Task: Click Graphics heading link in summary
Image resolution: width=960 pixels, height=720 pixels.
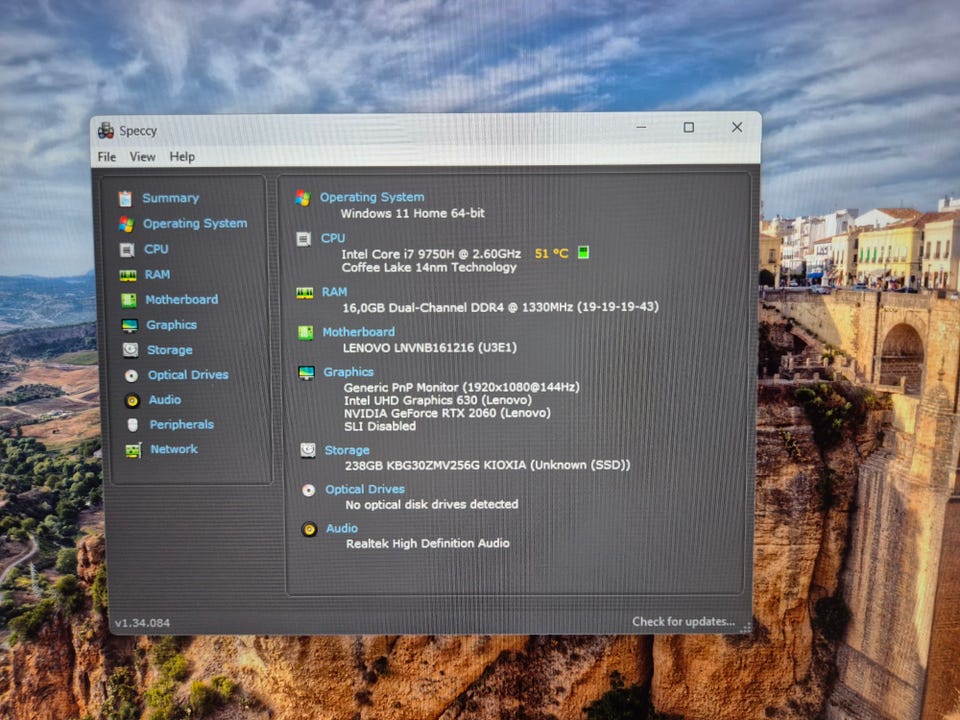Action: coord(348,372)
